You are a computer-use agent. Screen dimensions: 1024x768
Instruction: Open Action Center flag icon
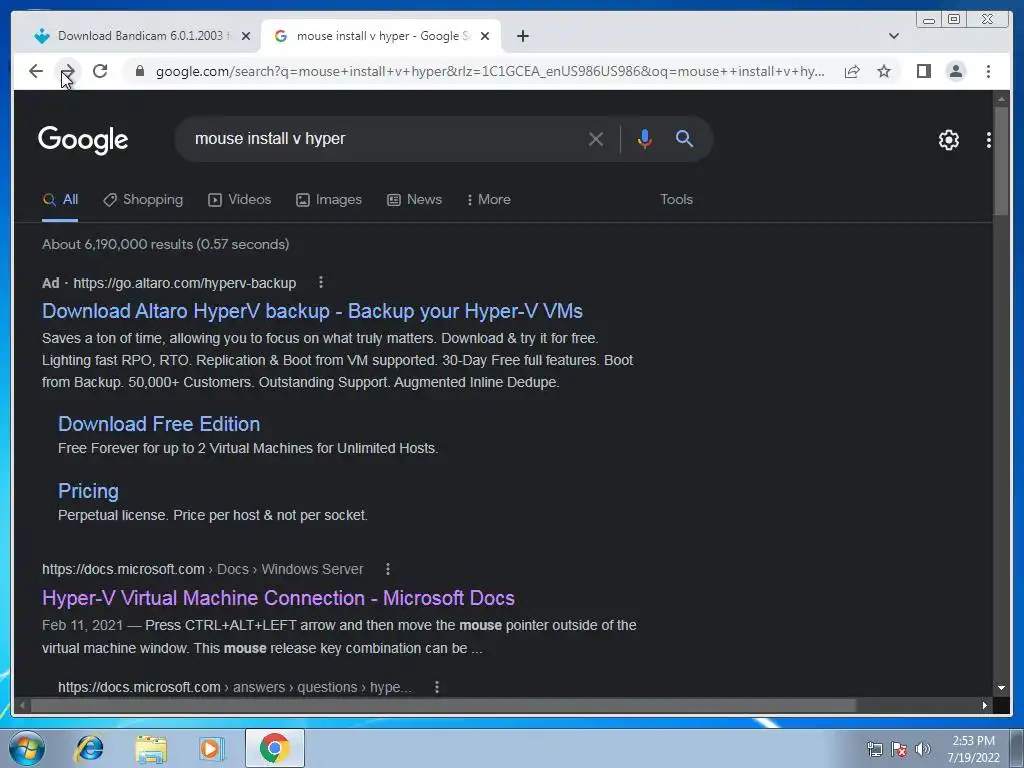899,750
